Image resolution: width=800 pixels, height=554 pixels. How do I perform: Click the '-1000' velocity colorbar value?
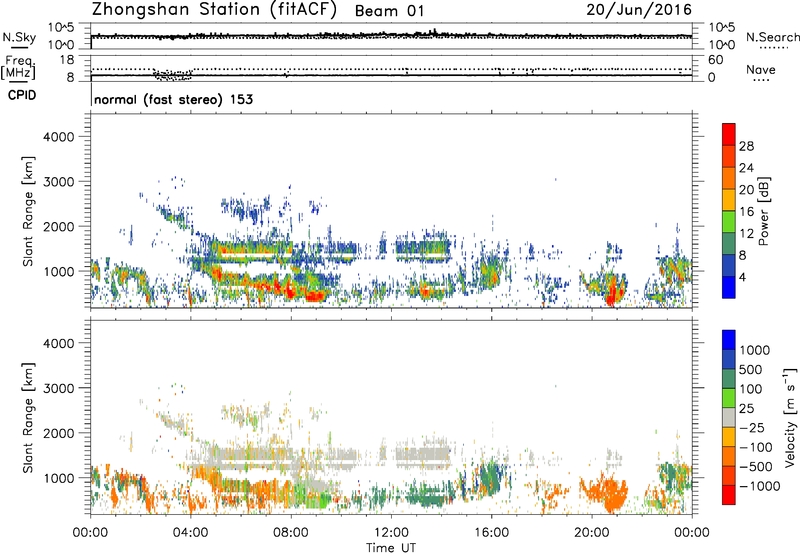pos(760,486)
